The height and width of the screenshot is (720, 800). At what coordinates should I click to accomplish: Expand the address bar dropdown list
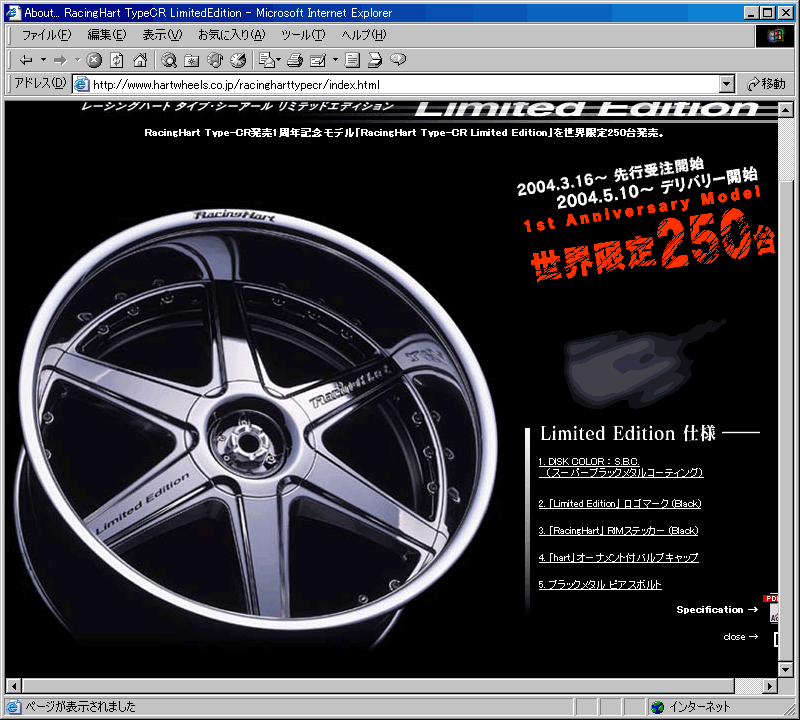(x=727, y=84)
